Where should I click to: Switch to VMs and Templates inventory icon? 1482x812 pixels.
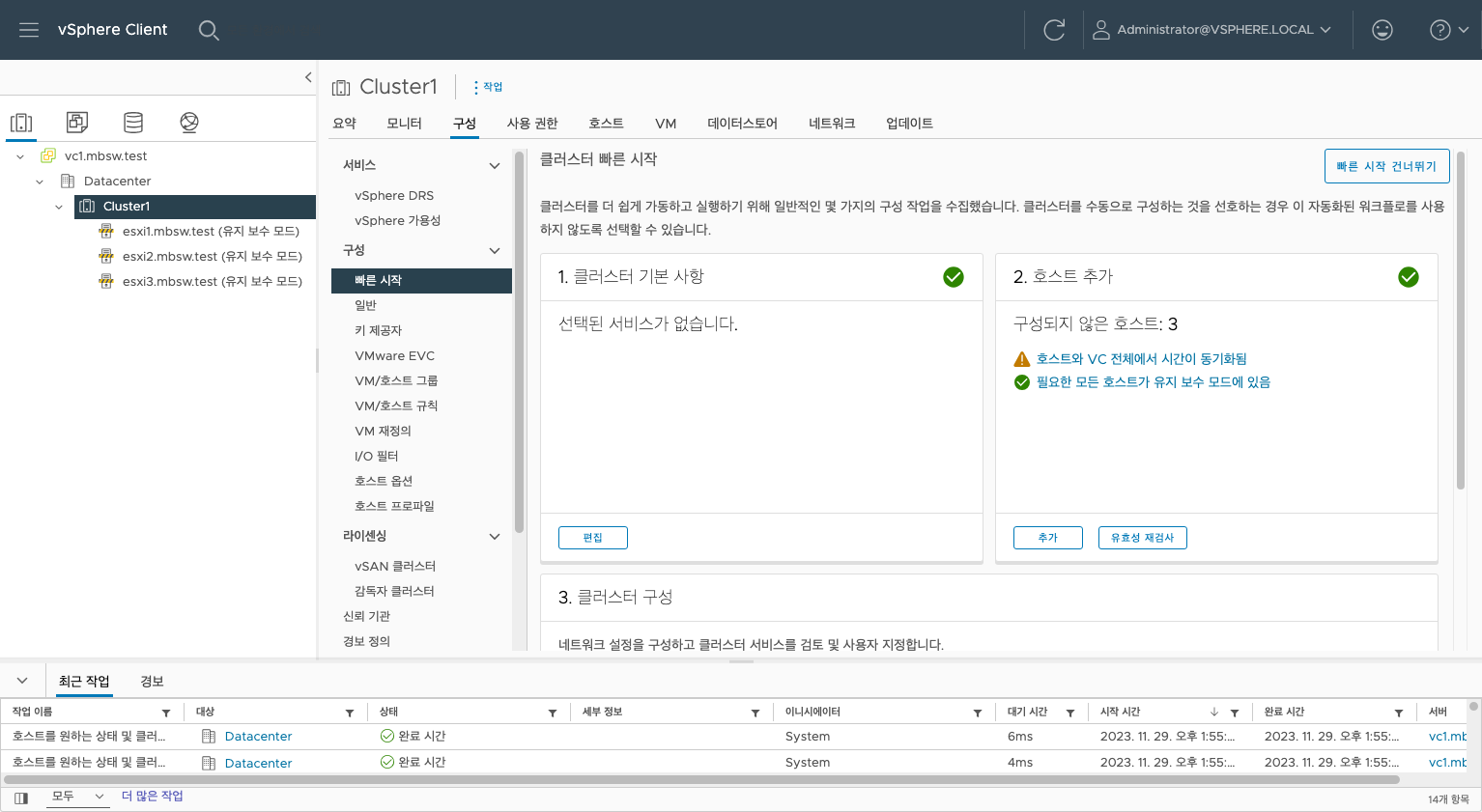click(77, 123)
